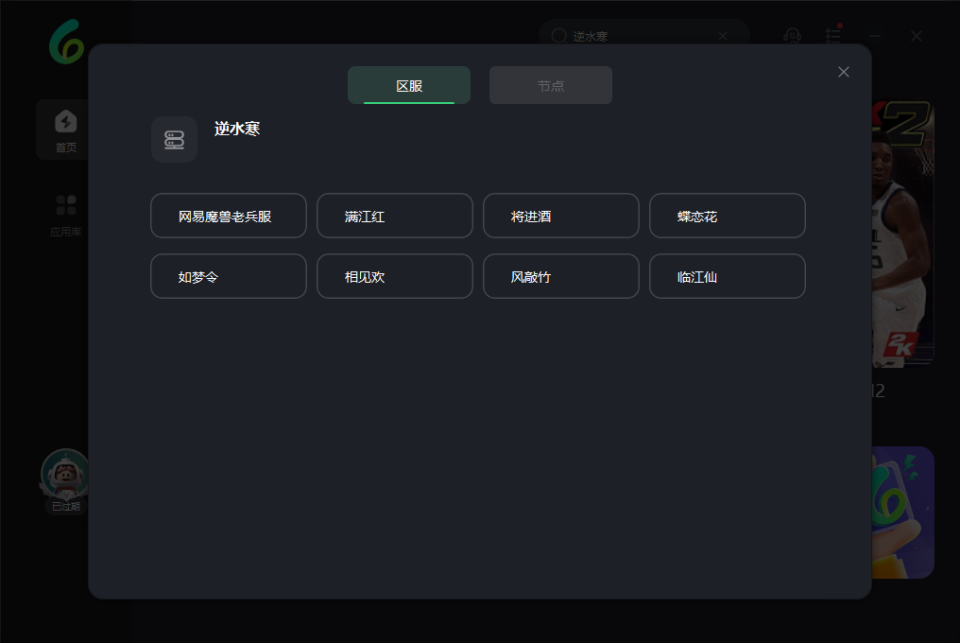Close the main application window
The image size is (960, 643).
pos(917,36)
